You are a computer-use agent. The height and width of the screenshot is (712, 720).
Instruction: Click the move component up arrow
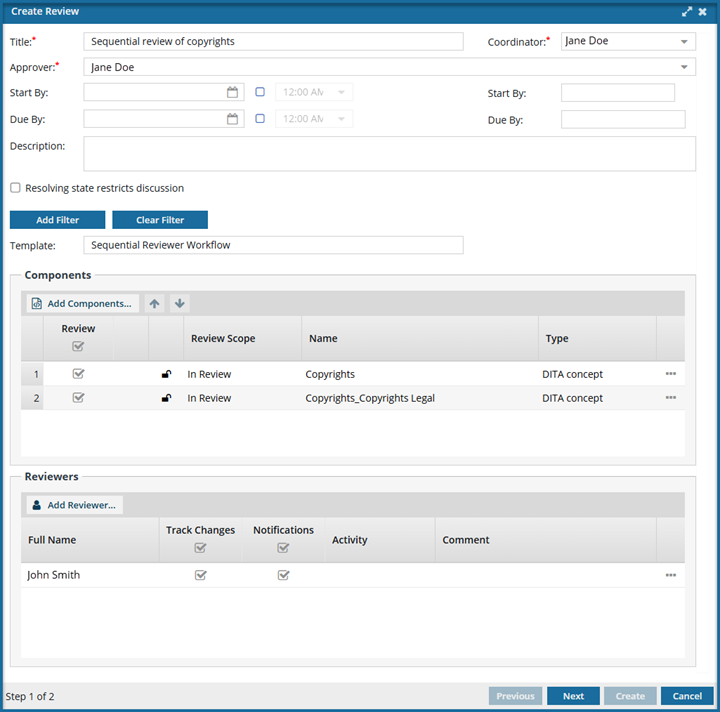[x=155, y=303]
